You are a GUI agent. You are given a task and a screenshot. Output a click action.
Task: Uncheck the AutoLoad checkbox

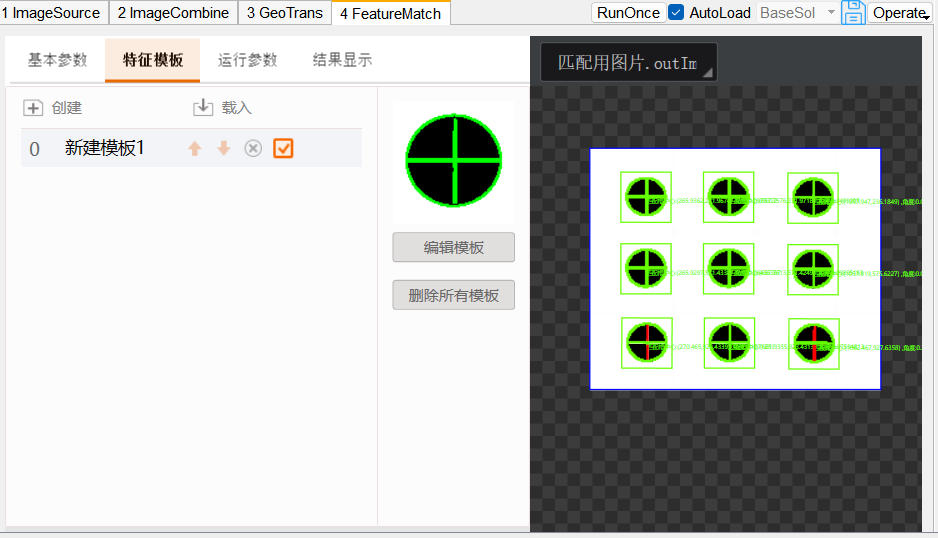coord(676,13)
